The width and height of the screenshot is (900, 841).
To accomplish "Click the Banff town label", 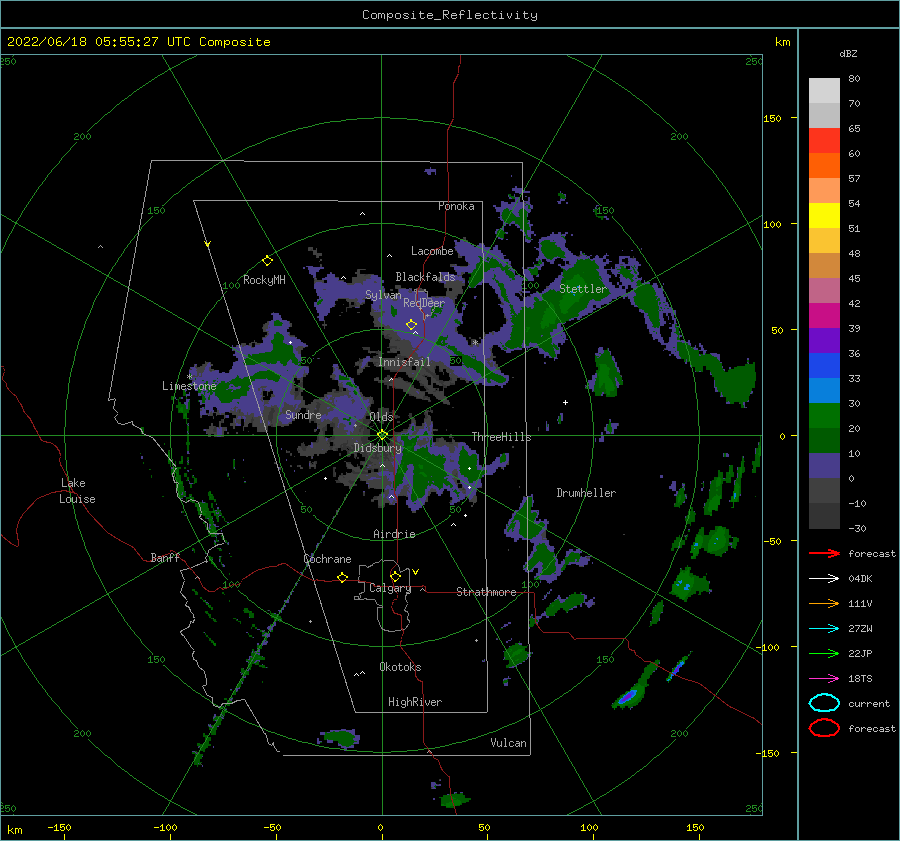I will 165,557.
